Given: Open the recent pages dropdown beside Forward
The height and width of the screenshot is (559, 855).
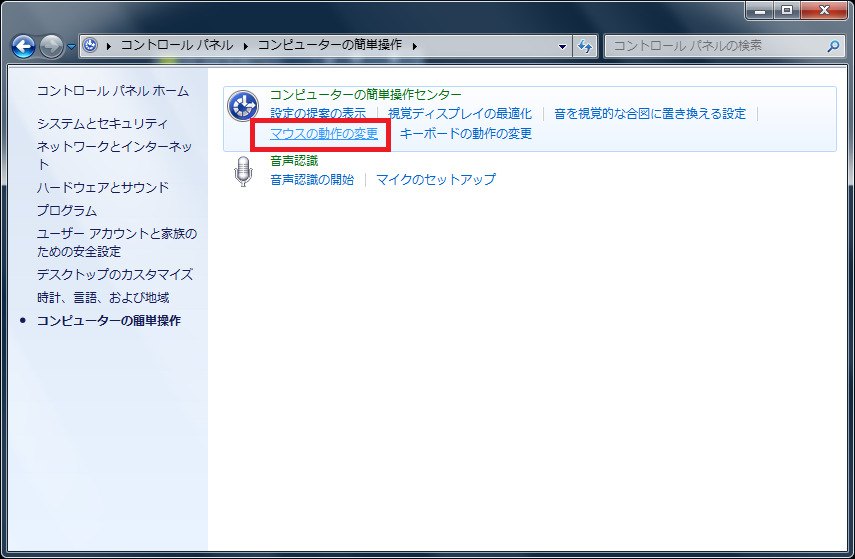Looking at the screenshot, I should point(71,47).
